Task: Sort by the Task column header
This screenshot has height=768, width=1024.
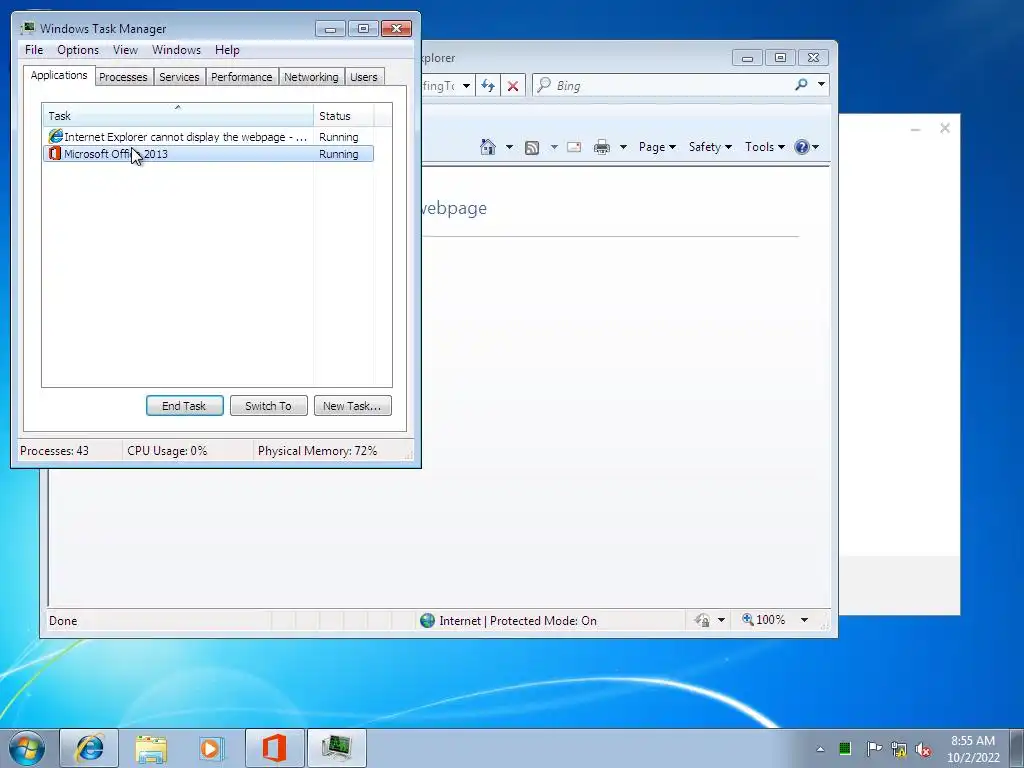Action: 178,116
